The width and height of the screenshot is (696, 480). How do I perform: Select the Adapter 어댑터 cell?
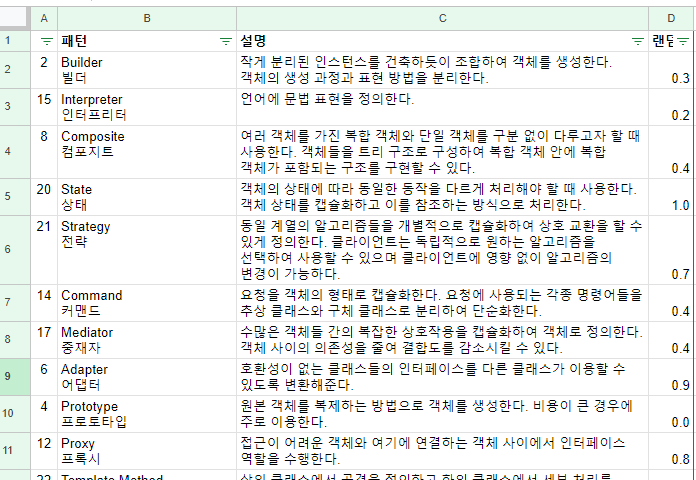pos(147,377)
